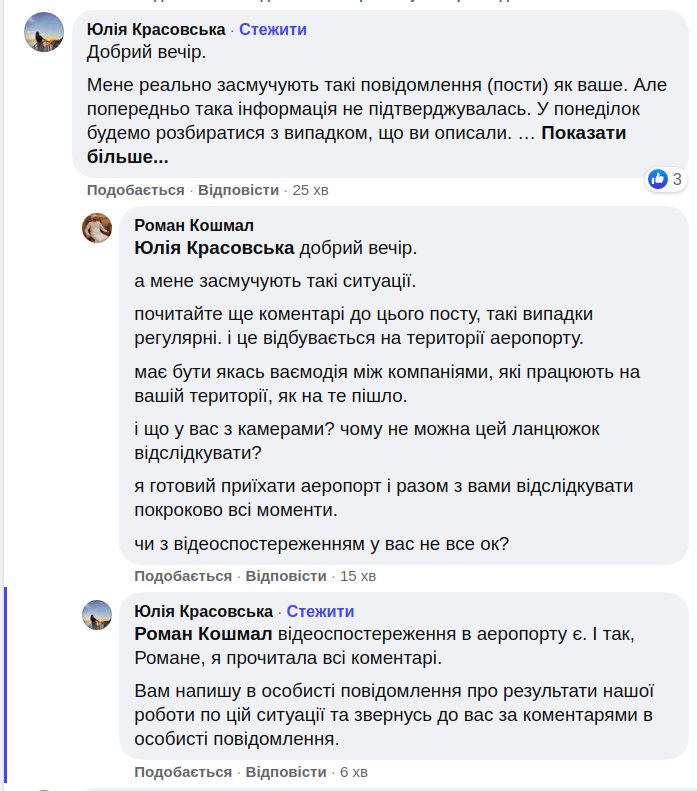The height and width of the screenshot is (791, 697).
Task: Click the Юлія Красовська mention in Роман's comment
Action: 214,248
